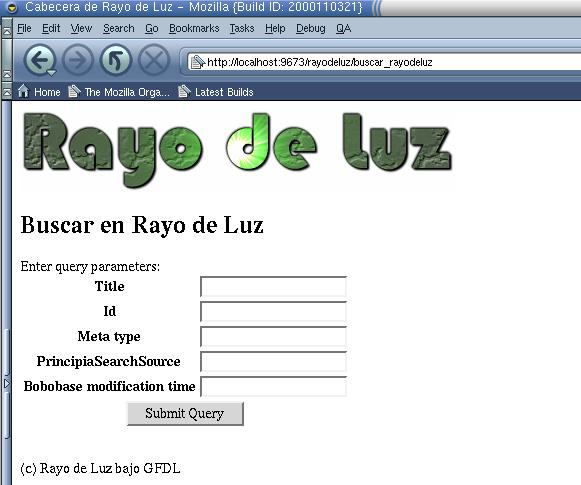Screen dimensions: 581x485
Task: Click the 'Meta type' label
Action: tap(109, 336)
